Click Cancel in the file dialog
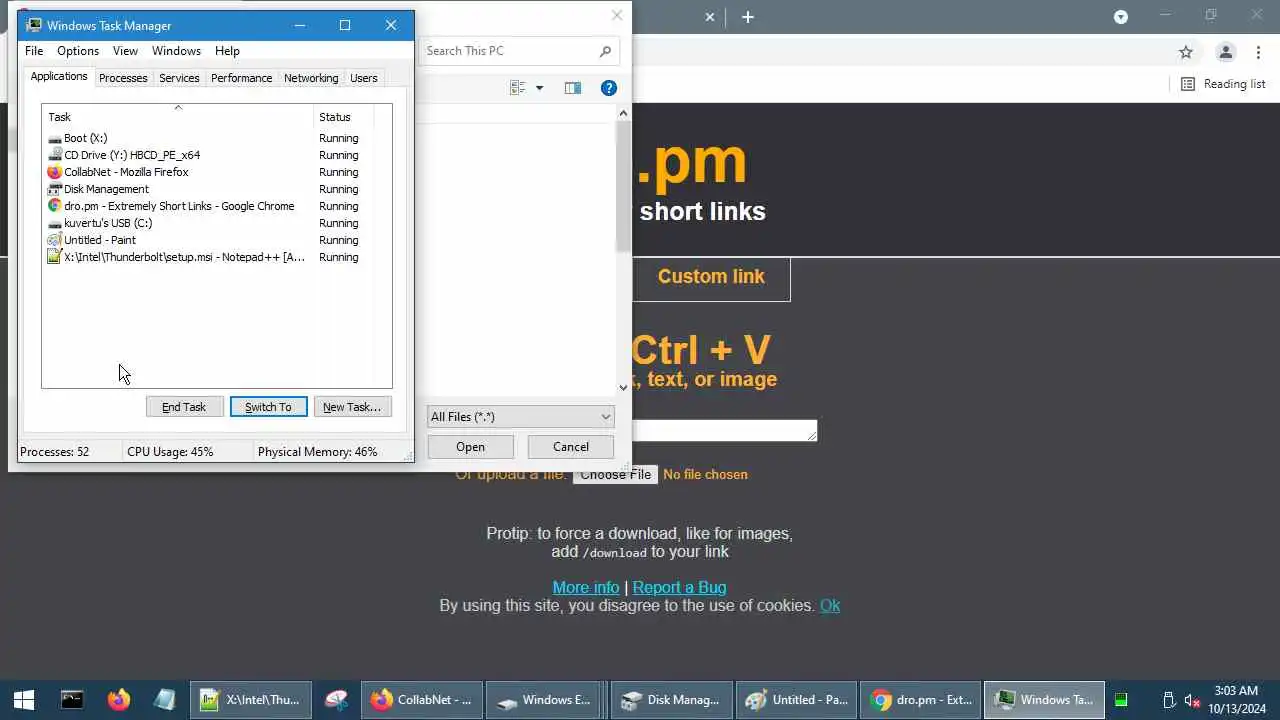 click(x=571, y=447)
